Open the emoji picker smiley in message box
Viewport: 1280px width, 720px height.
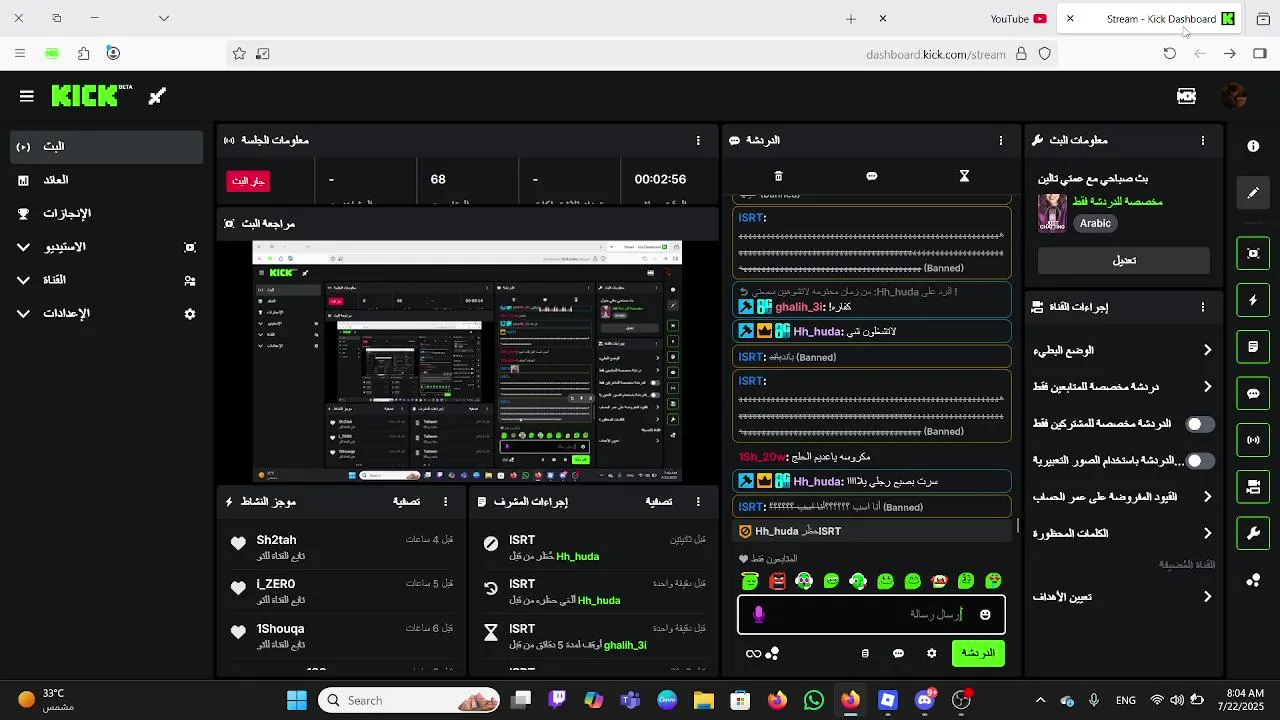985,615
